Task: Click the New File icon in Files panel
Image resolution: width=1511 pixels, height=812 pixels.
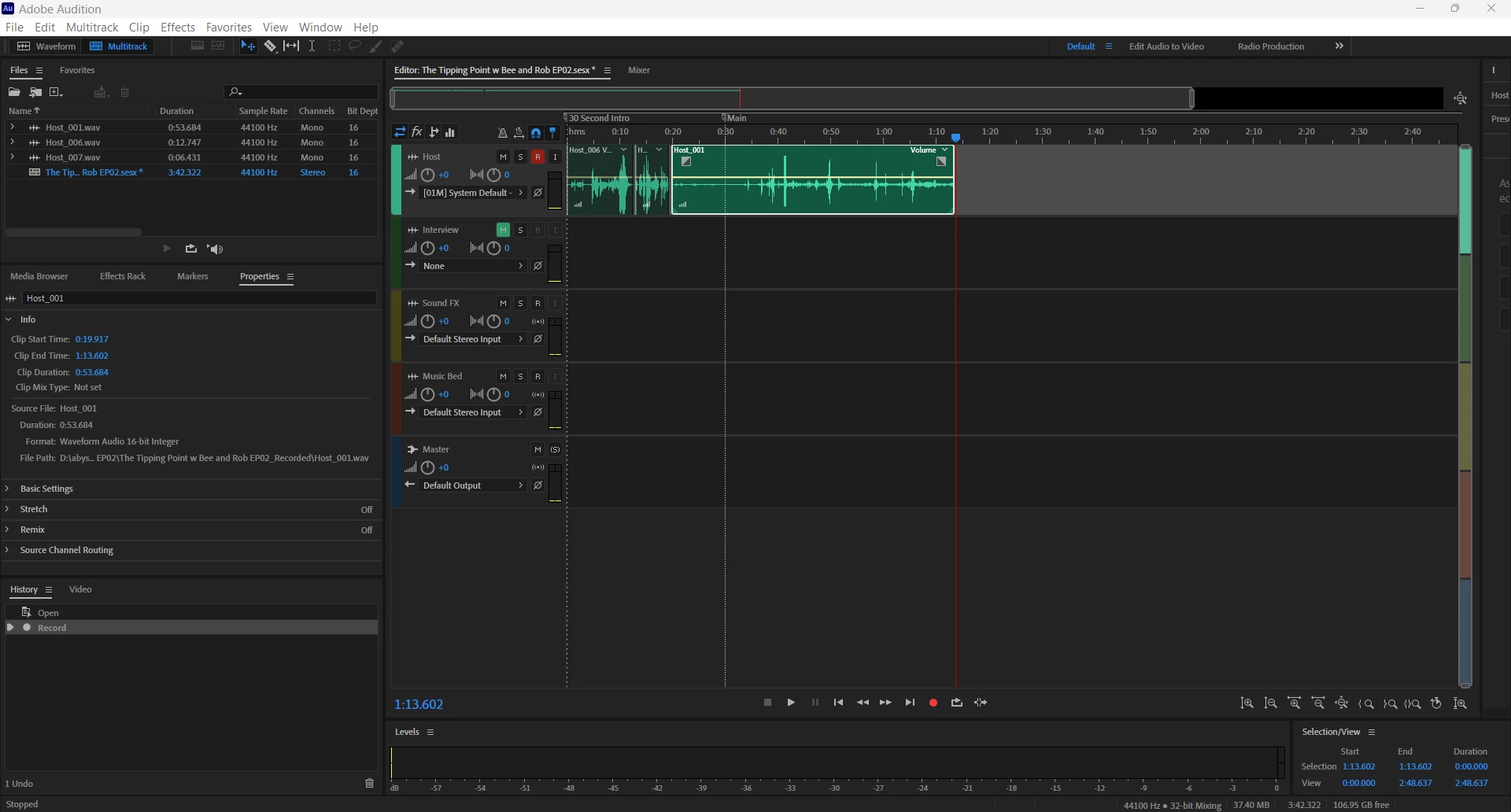Action: point(56,93)
